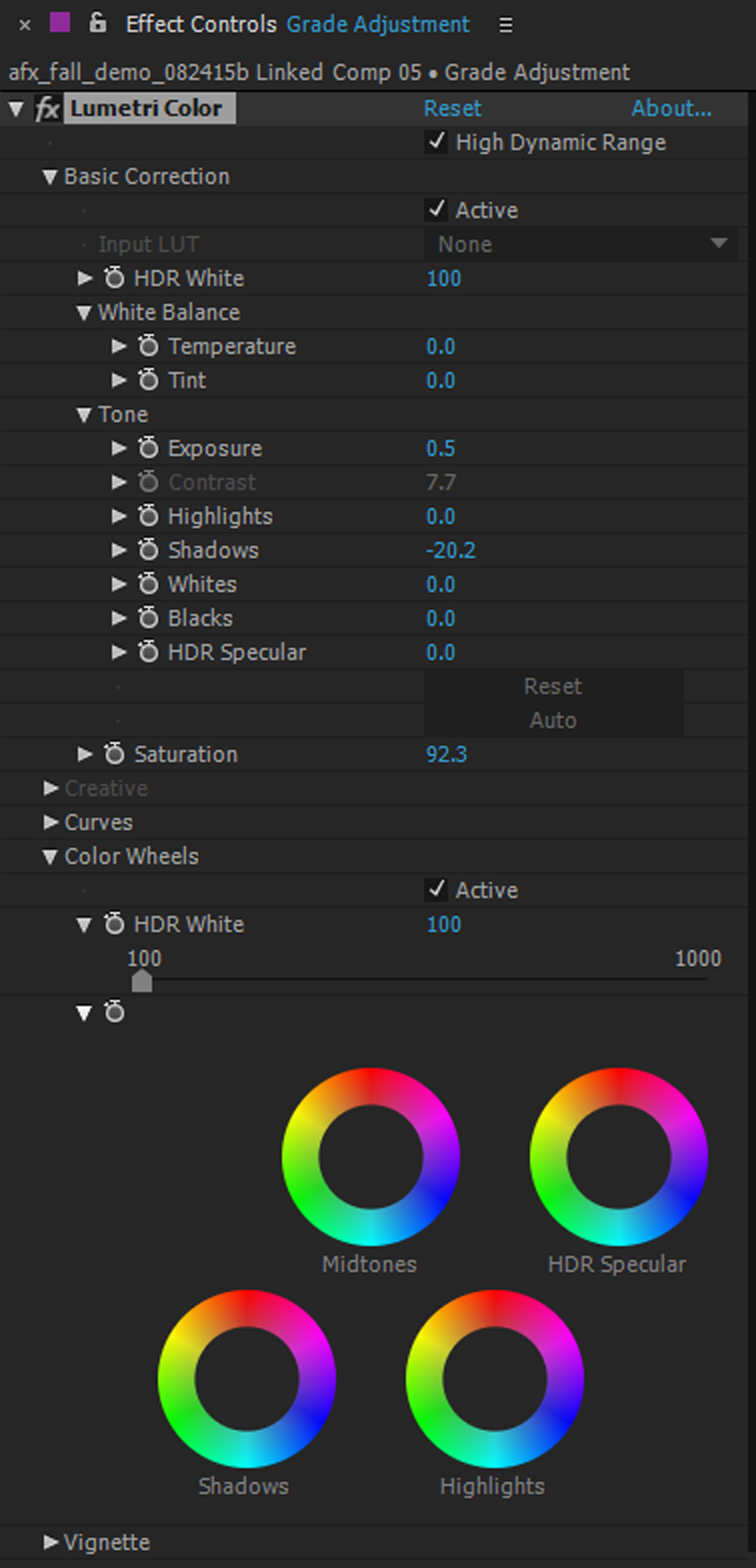Click the Blacks value 0.0
Screen dimensions: 756x1568
click(x=441, y=618)
